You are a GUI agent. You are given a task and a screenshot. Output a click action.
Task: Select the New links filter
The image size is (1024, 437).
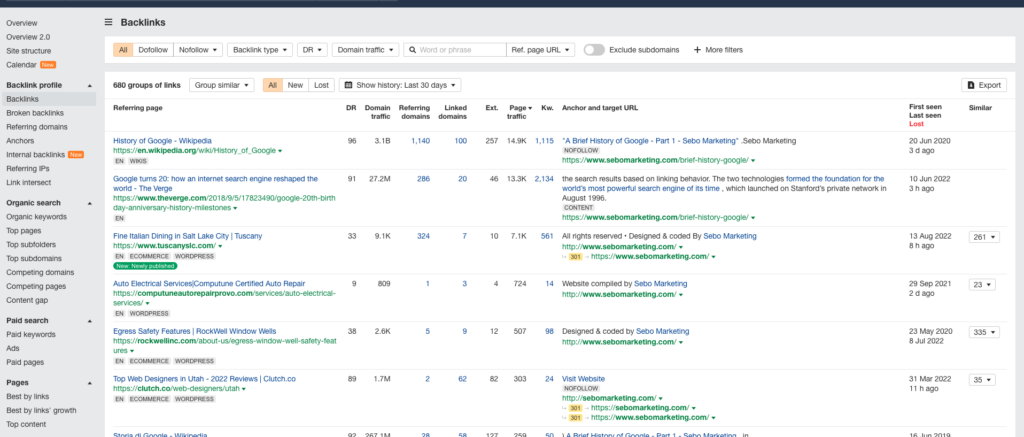pos(295,85)
